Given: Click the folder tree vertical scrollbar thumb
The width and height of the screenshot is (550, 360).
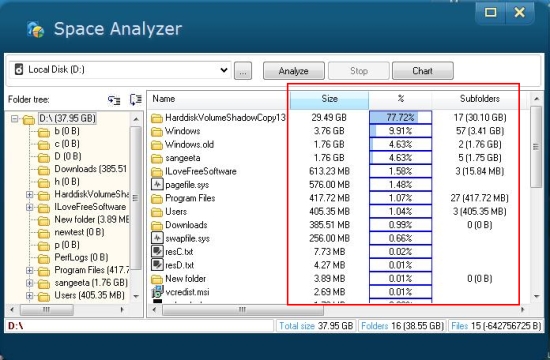Looking at the screenshot, I should (136, 198).
